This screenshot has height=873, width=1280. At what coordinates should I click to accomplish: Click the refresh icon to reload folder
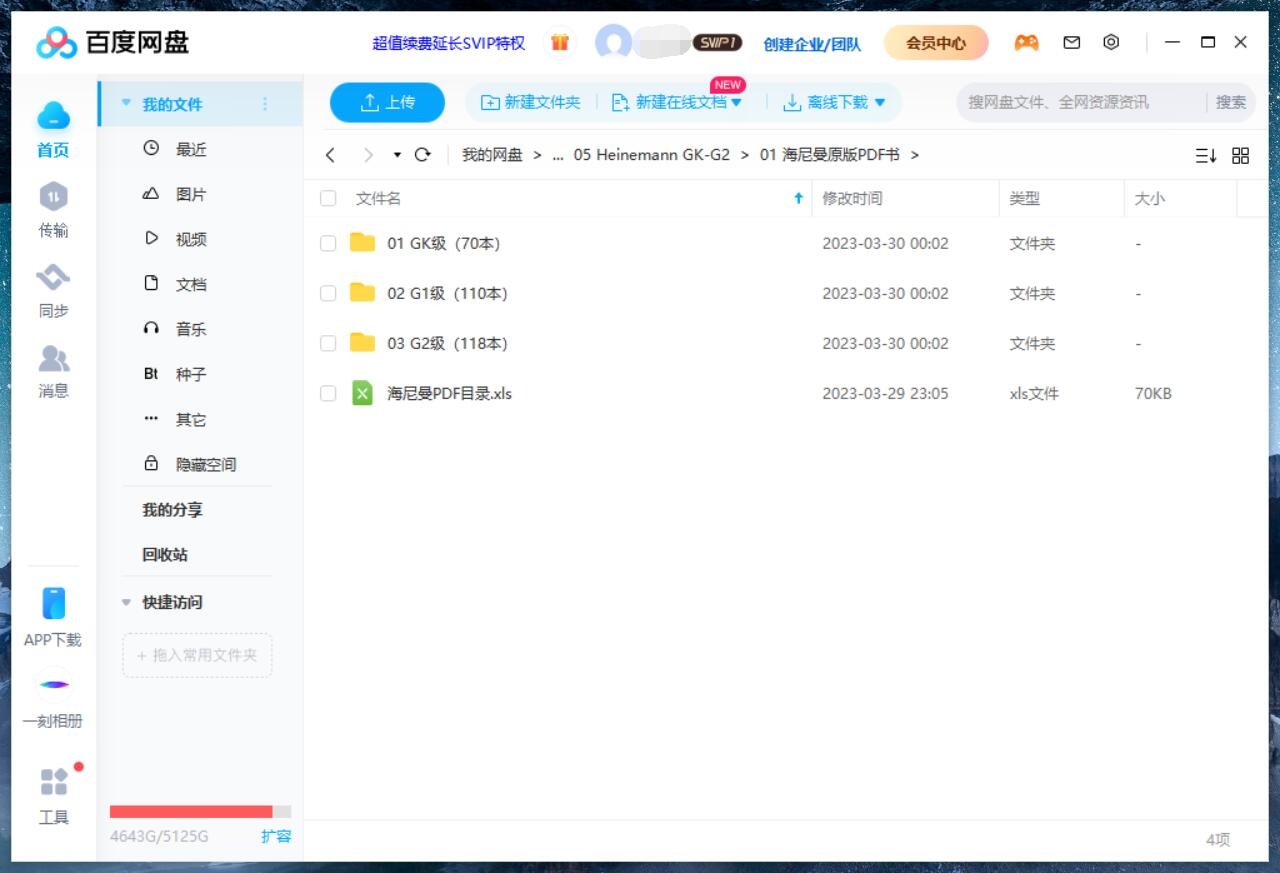(422, 155)
